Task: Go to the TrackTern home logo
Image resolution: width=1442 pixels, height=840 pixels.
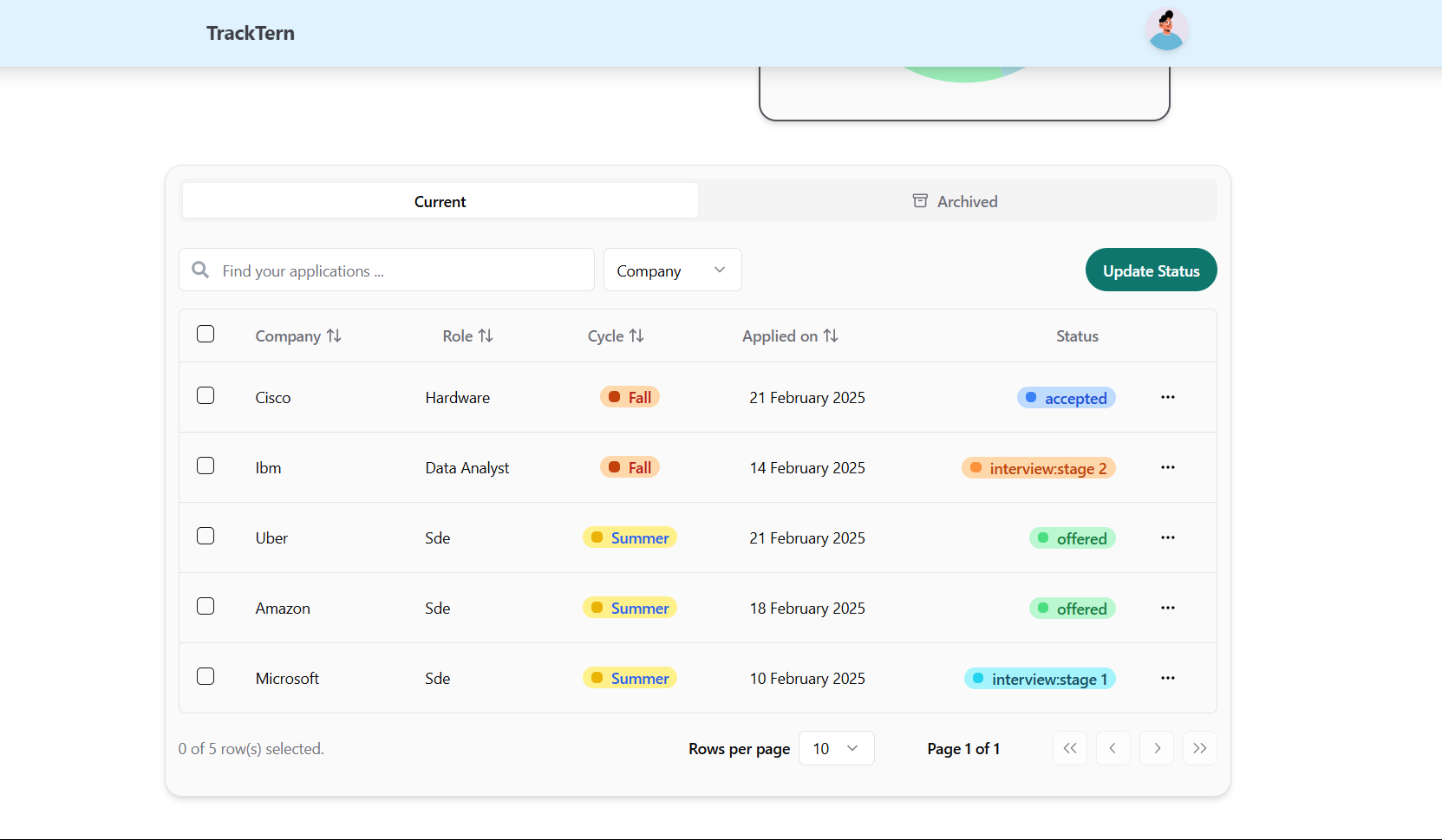Action: 251,33
